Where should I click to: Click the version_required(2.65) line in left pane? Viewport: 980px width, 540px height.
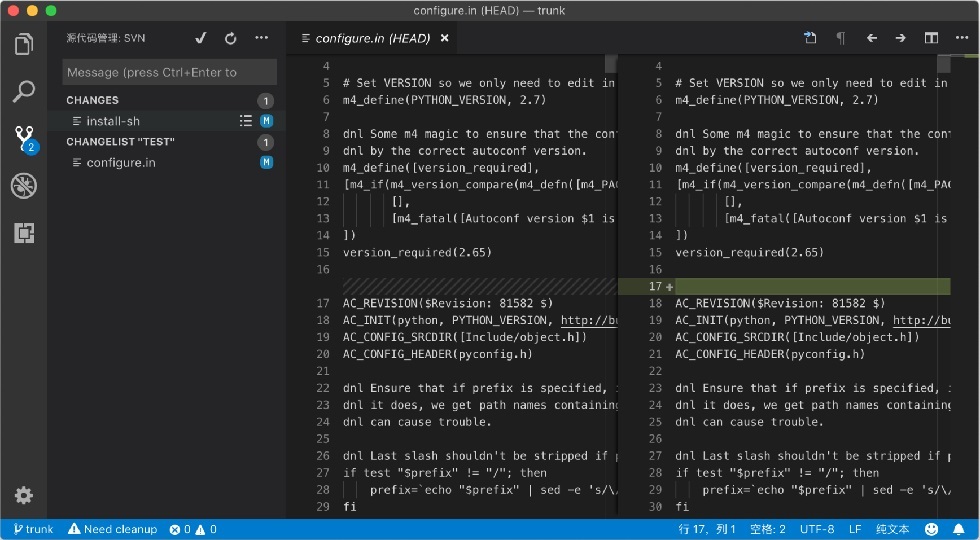coord(417,252)
